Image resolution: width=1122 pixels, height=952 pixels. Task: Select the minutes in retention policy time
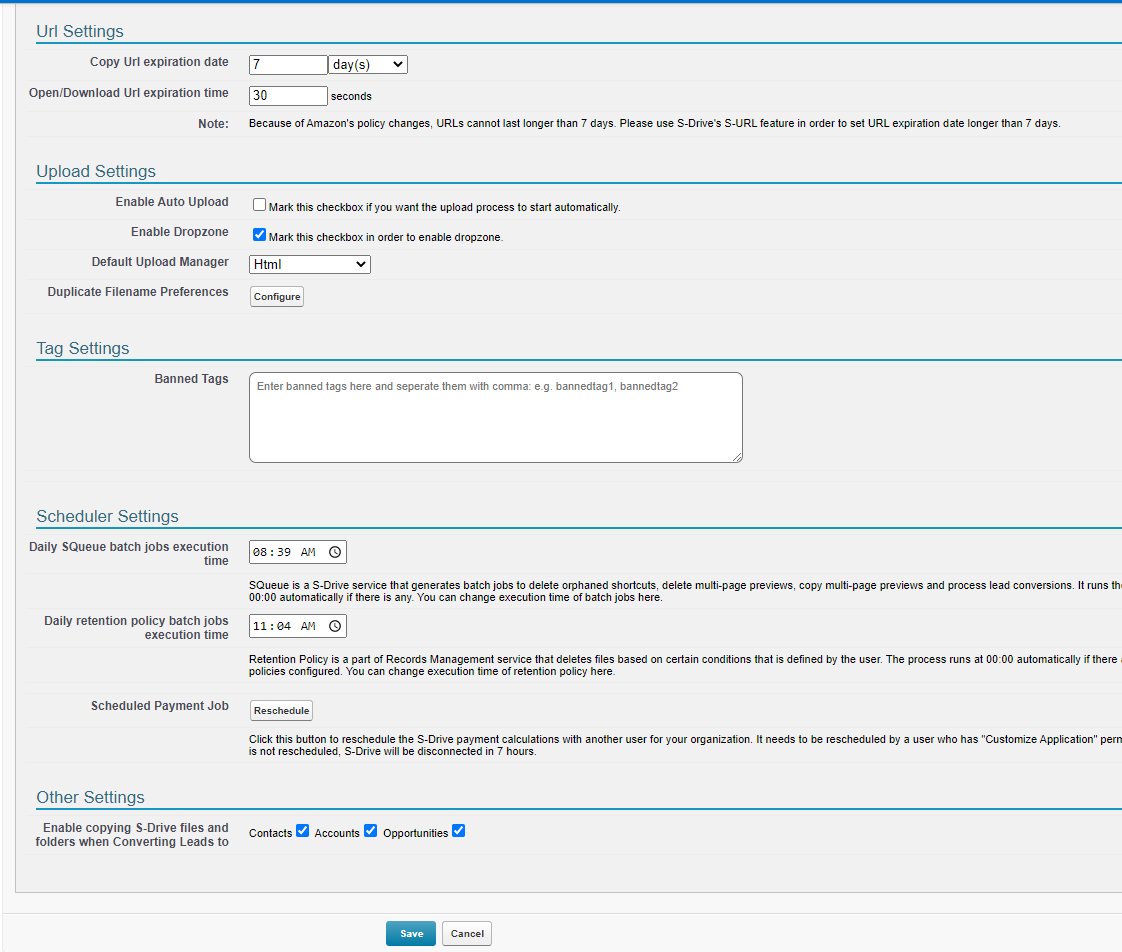283,626
